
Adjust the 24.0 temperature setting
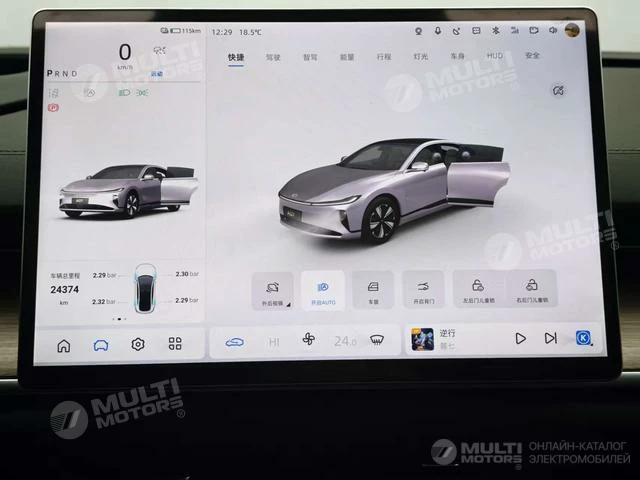click(344, 341)
